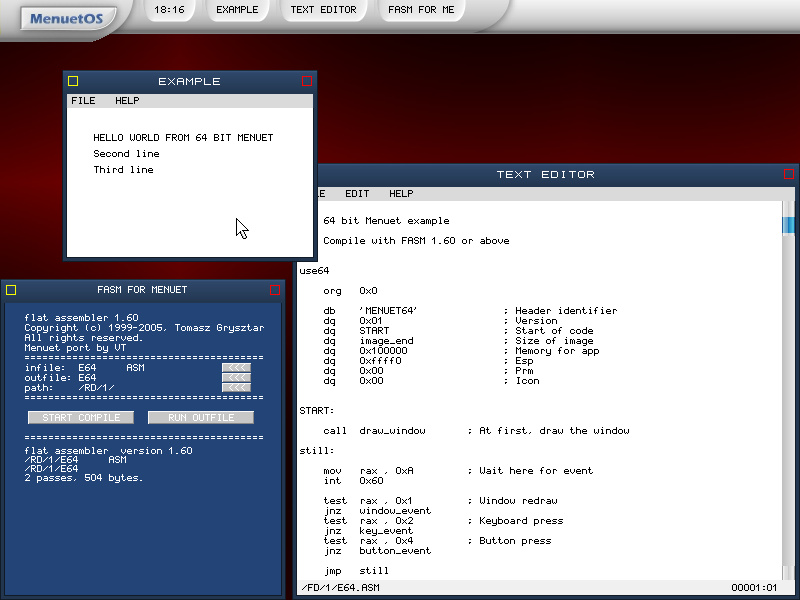Click the "; Wait here for event" comment
This screenshot has height=600, width=800.
tap(530, 471)
